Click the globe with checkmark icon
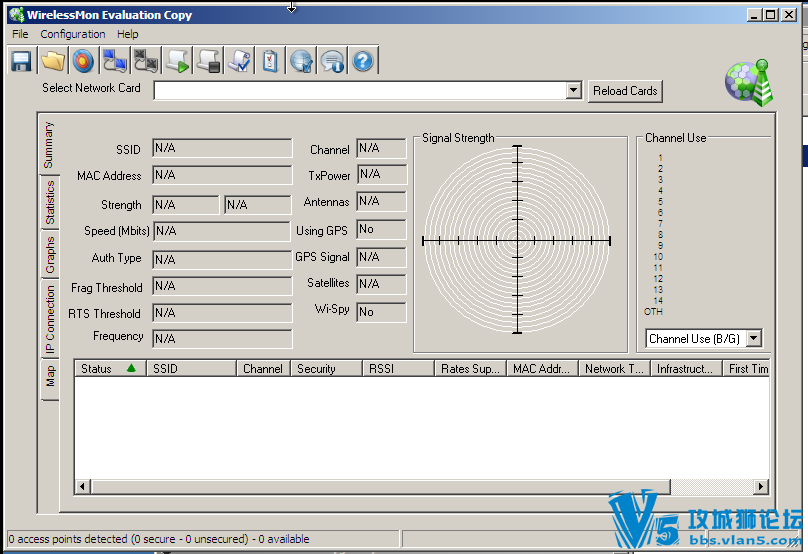The height and width of the screenshot is (554, 808). 301,61
